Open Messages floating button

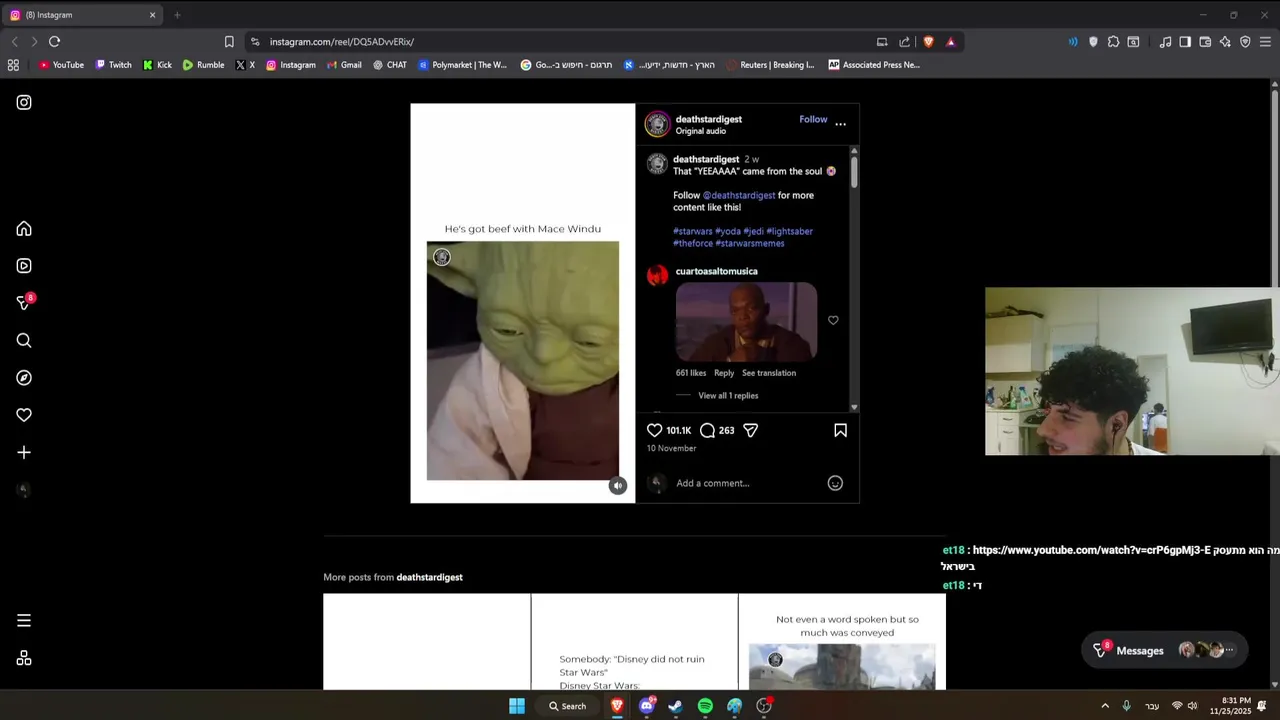[x=1164, y=650]
